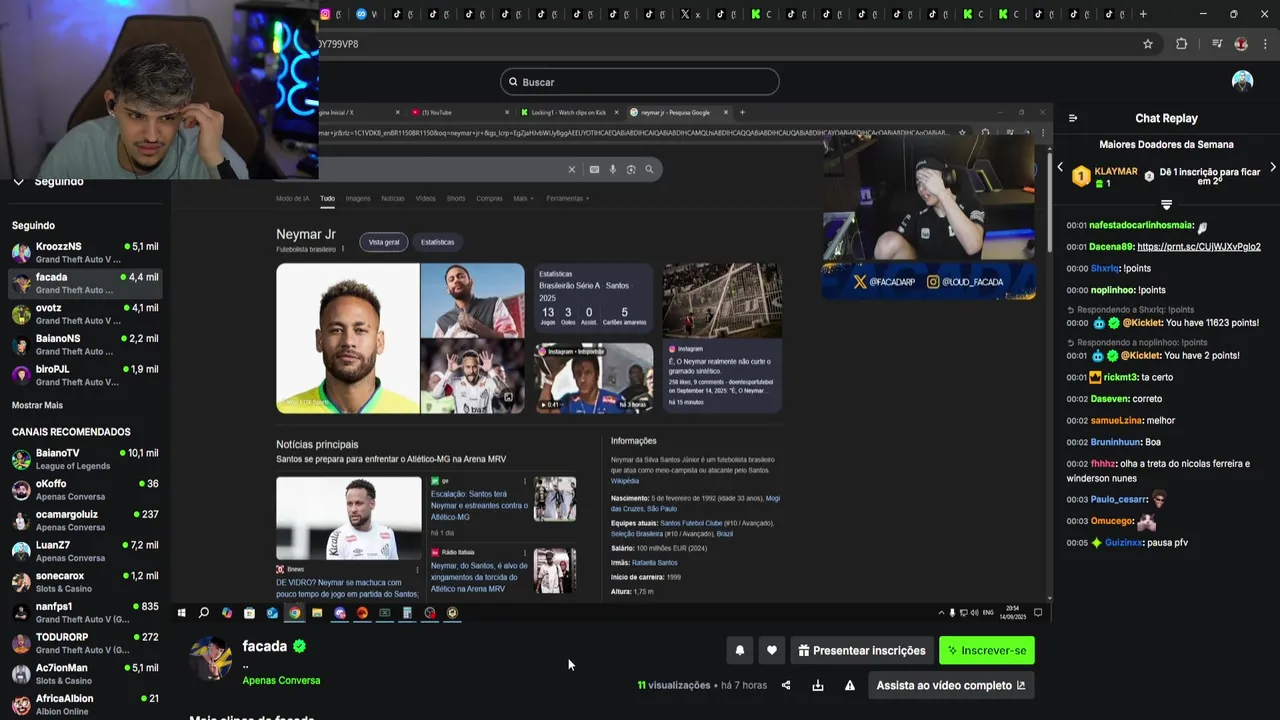The width and height of the screenshot is (1280, 720).
Task: Open biroPJL channel in the sidebar
Action: pyautogui.click(x=85, y=375)
